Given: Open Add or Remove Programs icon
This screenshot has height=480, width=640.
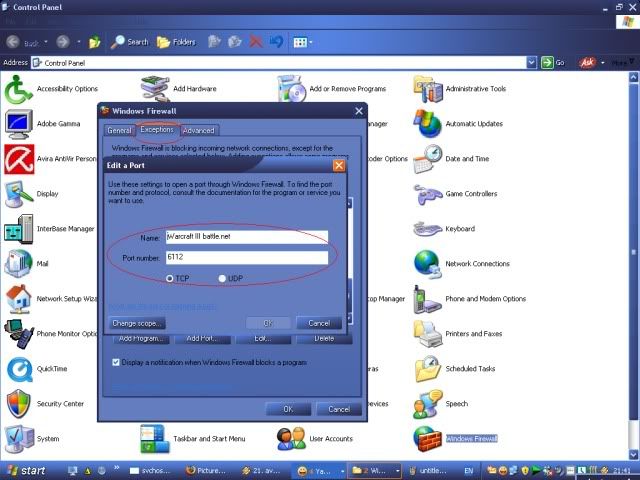Looking at the screenshot, I should pyautogui.click(x=291, y=88).
